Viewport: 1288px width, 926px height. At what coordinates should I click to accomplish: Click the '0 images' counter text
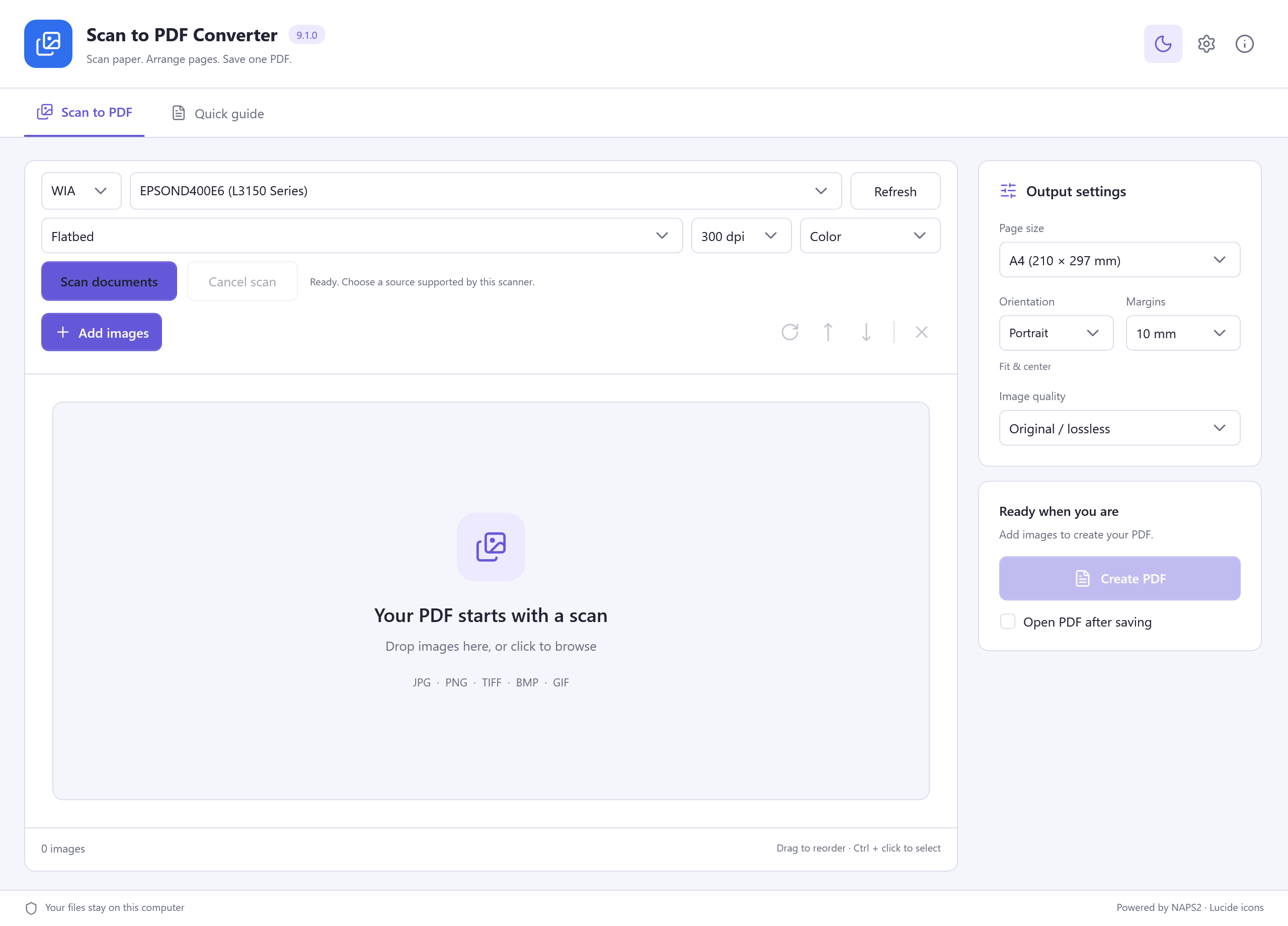click(63, 848)
